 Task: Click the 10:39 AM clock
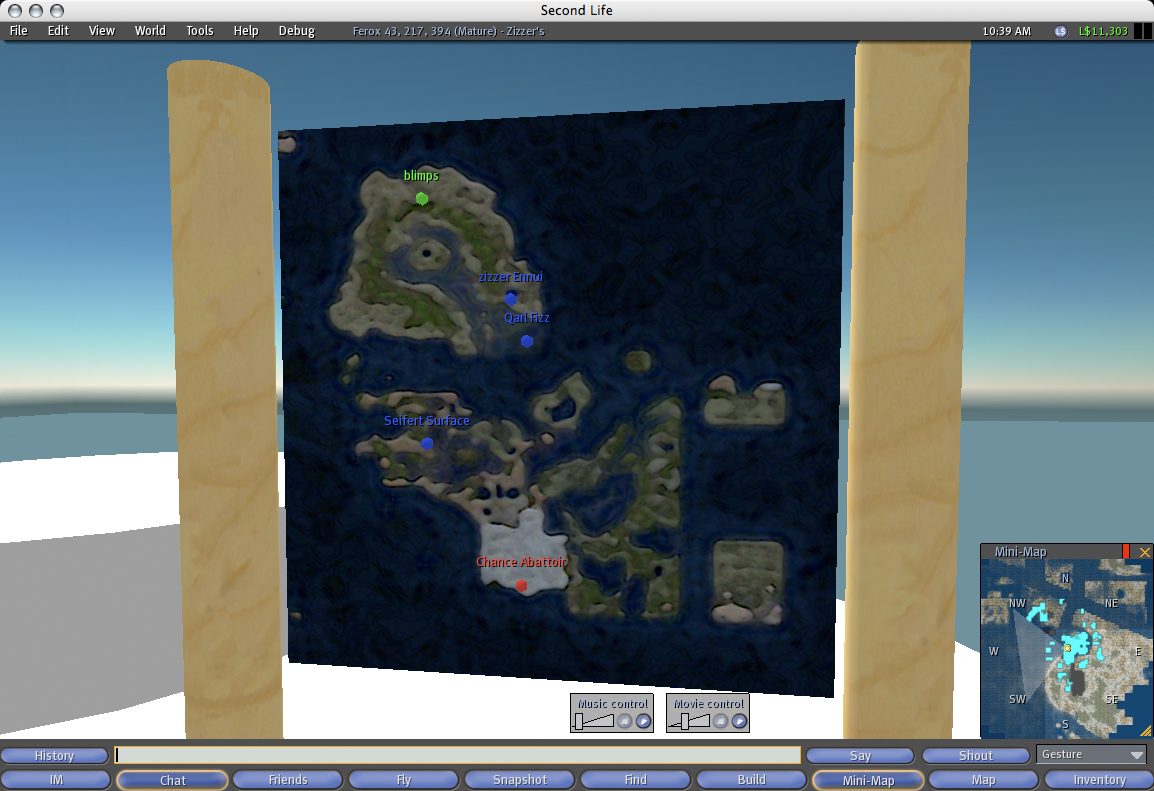[x=1007, y=31]
